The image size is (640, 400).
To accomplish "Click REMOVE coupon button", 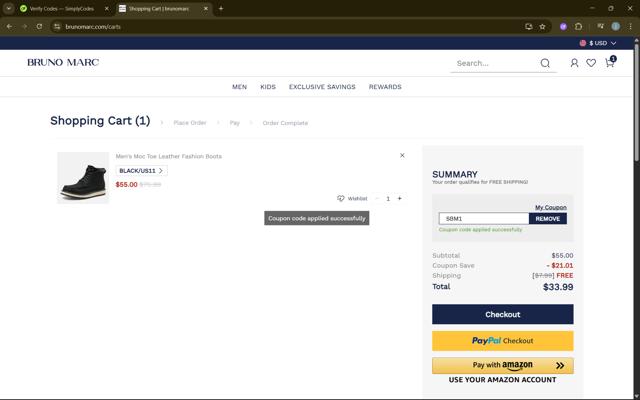I will tap(548, 219).
